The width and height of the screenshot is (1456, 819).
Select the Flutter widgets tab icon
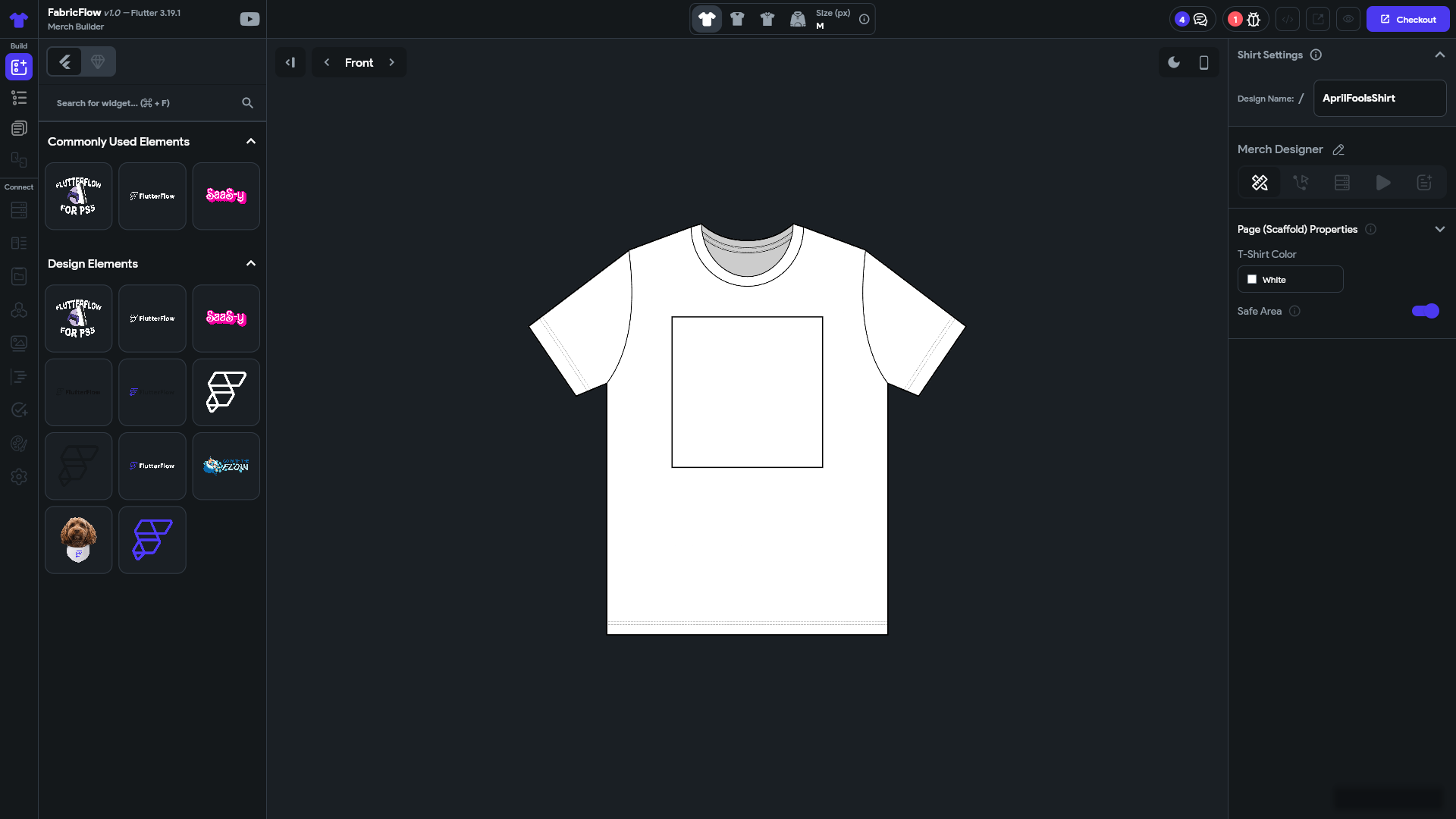click(64, 61)
